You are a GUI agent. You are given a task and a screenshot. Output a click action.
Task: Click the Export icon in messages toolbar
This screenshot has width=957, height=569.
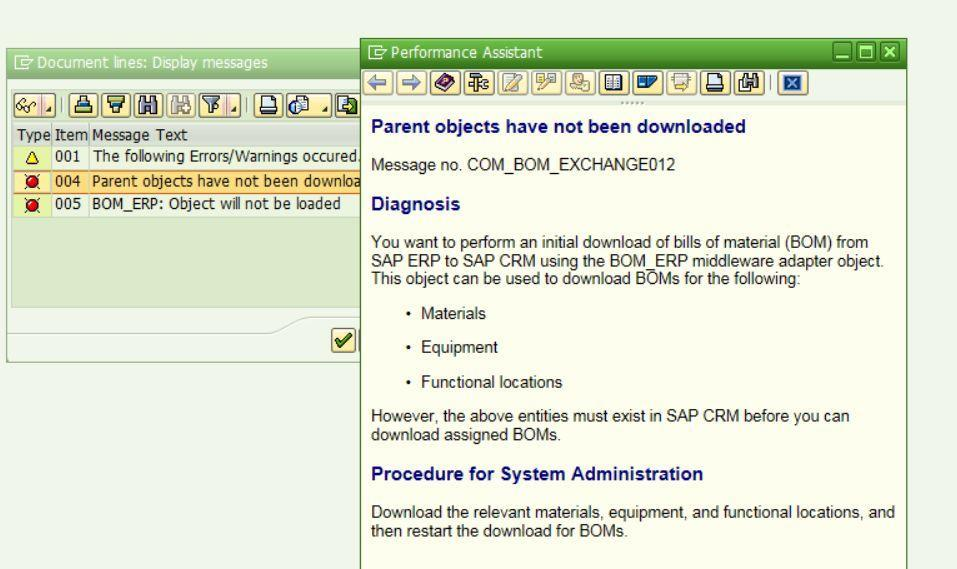(x=347, y=106)
